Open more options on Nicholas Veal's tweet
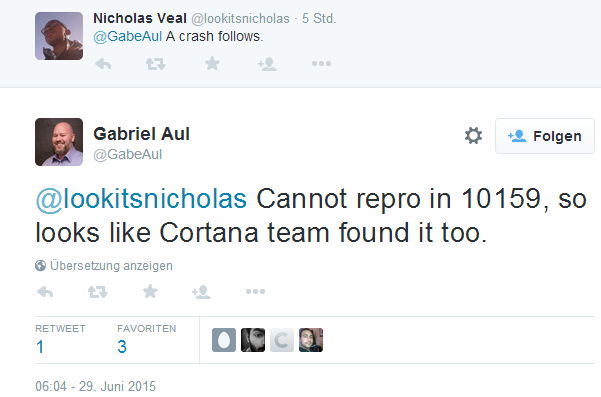The height and width of the screenshot is (397, 601). [321, 64]
